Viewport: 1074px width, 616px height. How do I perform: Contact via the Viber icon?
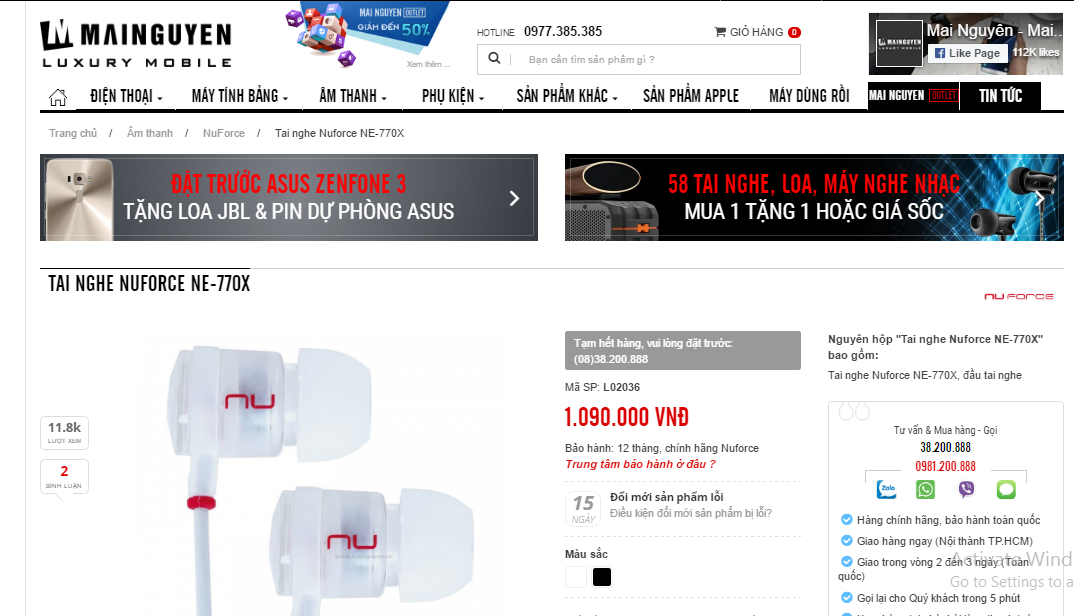point(966,489)
